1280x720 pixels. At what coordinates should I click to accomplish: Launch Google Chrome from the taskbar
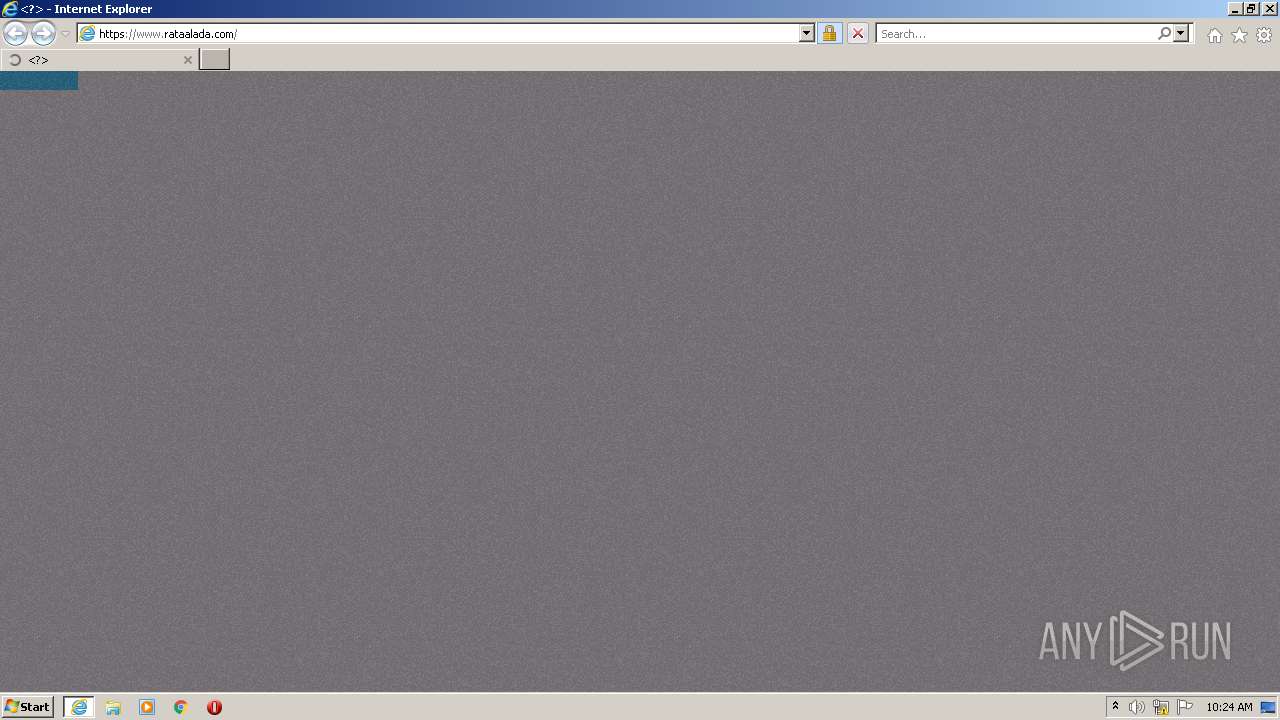[x=181, y=707]
